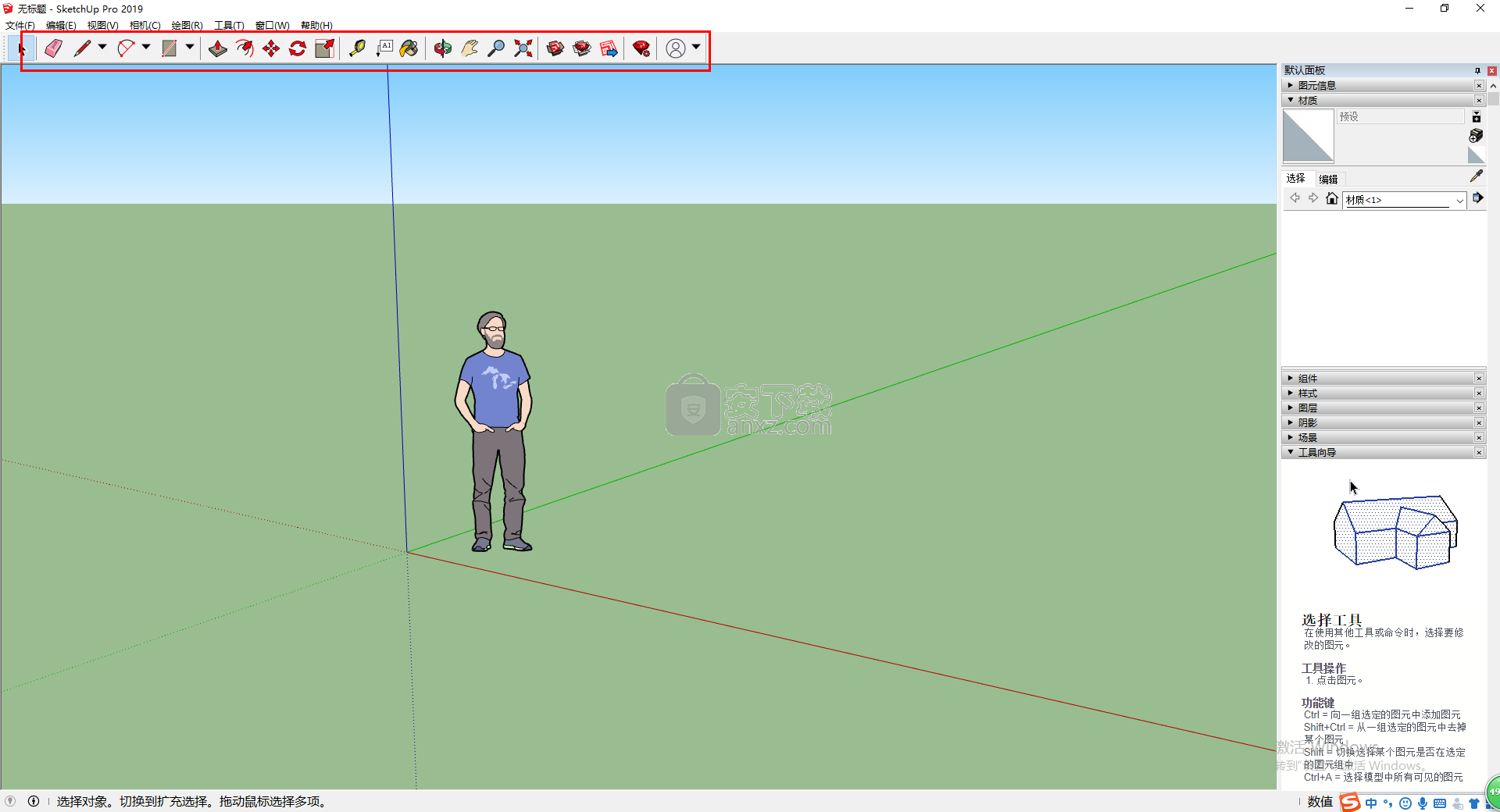The width and height of the screenshot is (1500, 812).
Task: Select the Rectangle shape tool
Action: coord(169,48)
